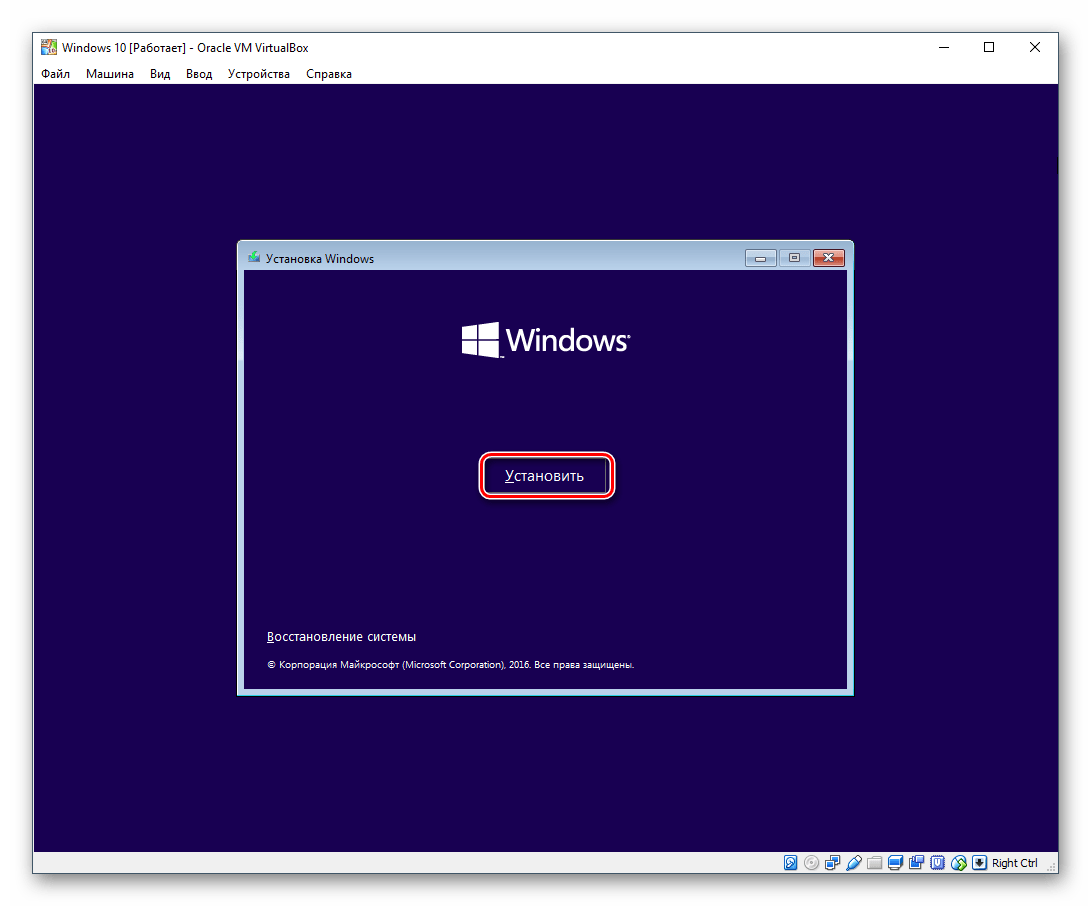The height and width of the screenshot is (906, 1091).
Task: Open the Файл menu
Action: [x=55, y=74]
